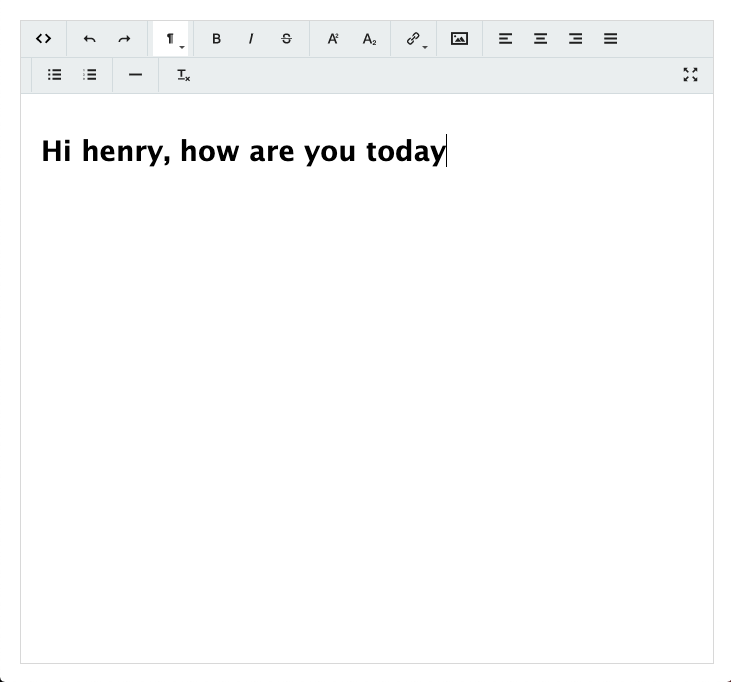Insert an image
Viewport: 731px width, 682px height.
459,39
